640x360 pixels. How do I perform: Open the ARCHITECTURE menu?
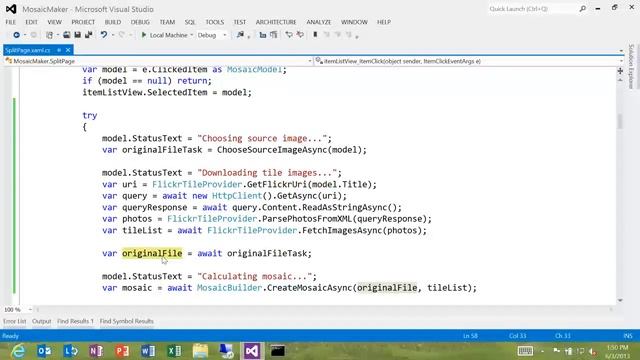click(x=276, y=22)
